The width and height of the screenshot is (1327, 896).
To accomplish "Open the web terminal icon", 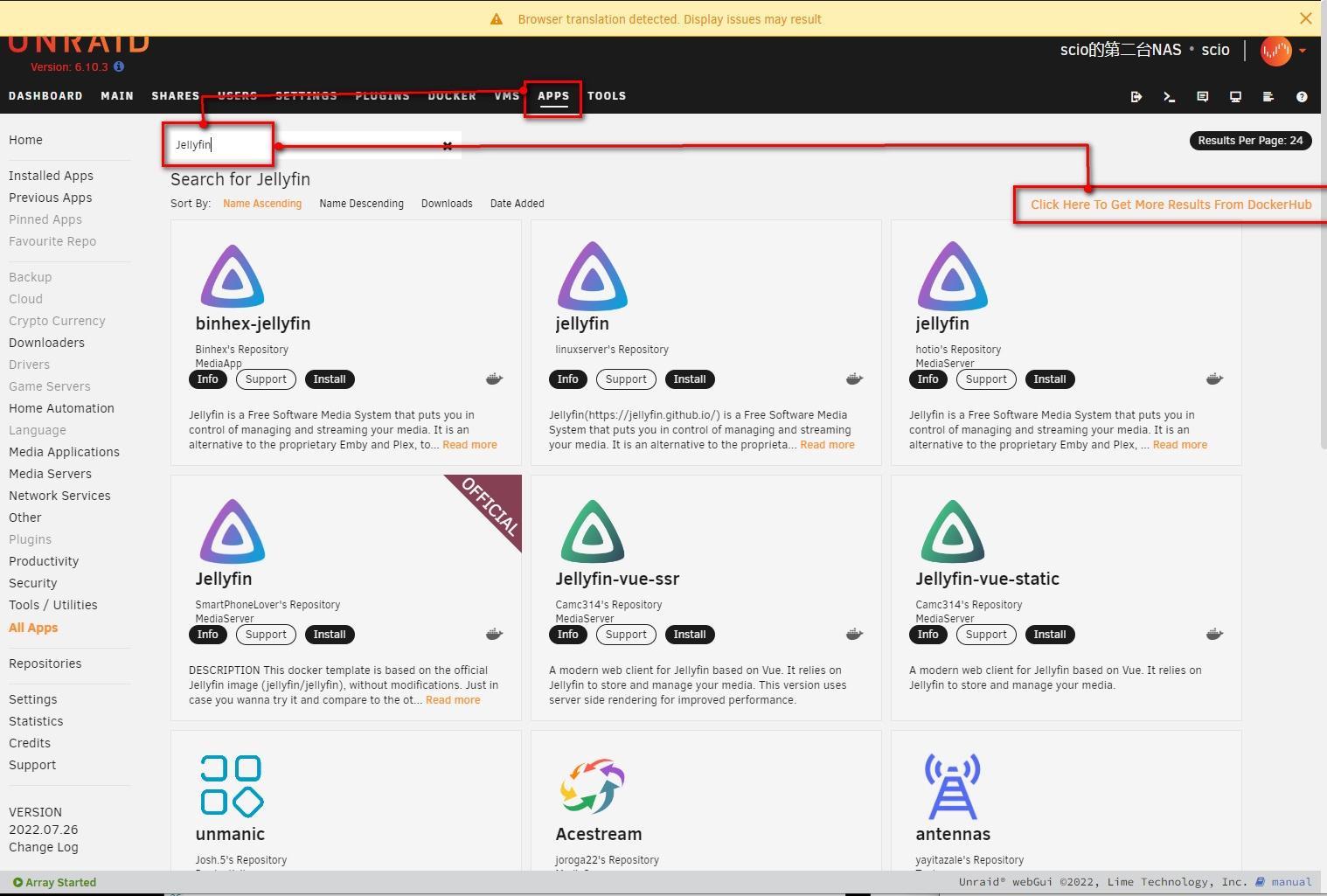I will [x=1169, y=97].
